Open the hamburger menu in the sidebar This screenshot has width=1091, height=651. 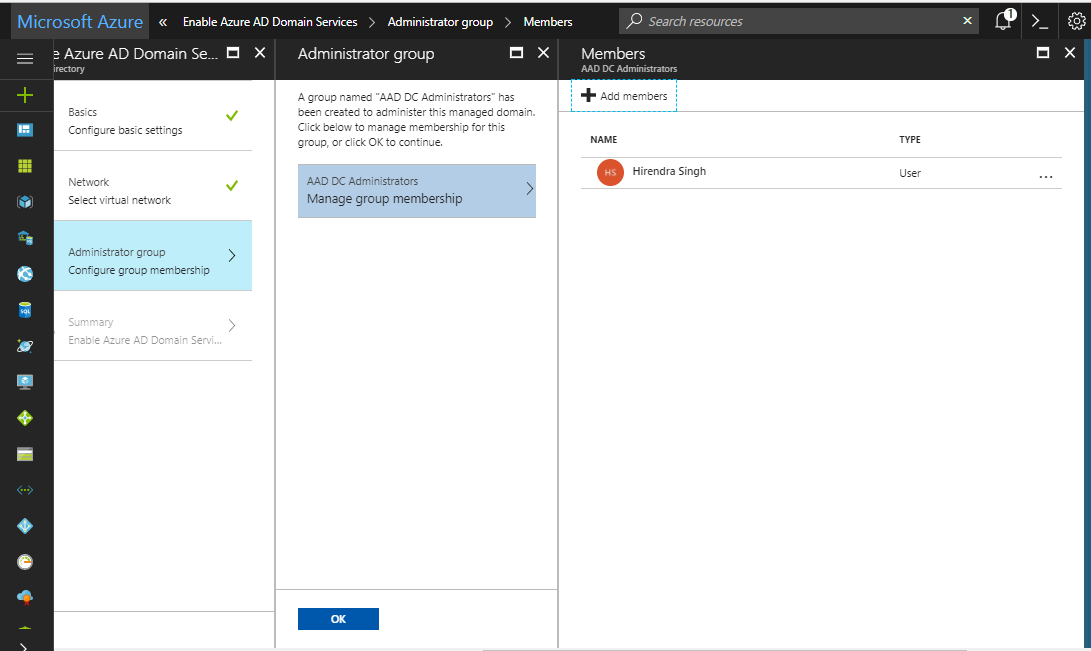(x=25, y=59)
